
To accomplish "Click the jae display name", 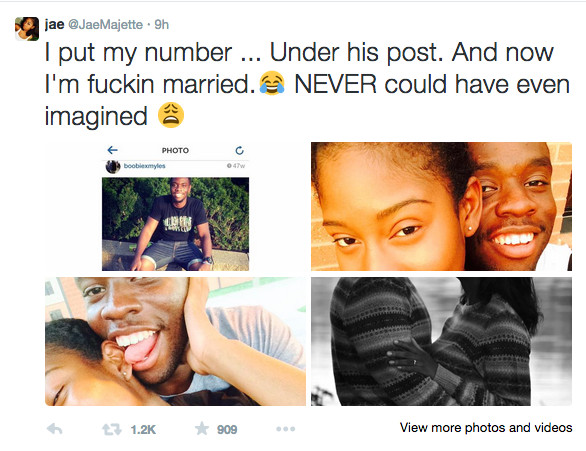I will tap(54, 24).
